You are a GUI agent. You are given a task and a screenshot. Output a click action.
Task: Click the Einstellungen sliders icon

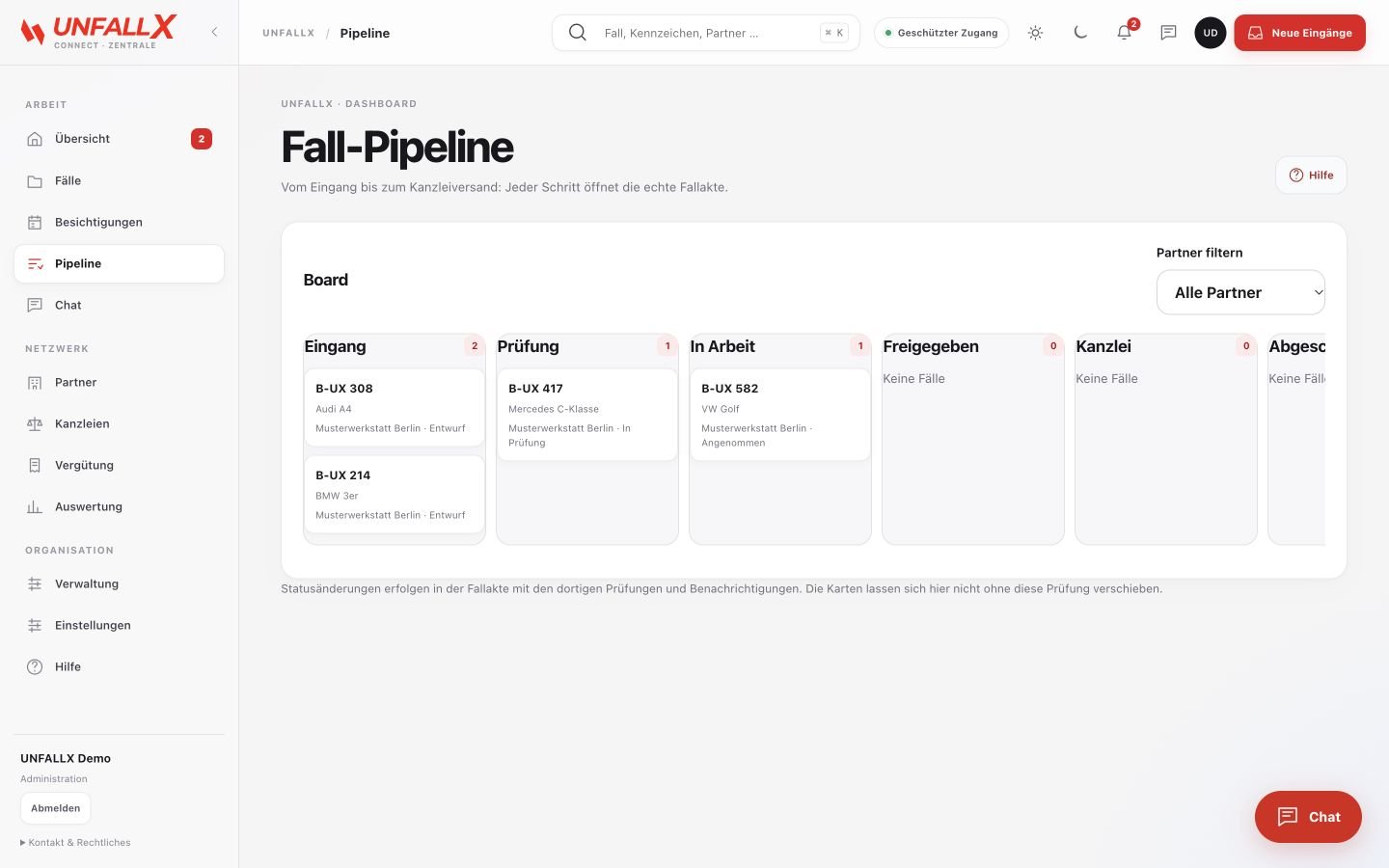[35, 625]
